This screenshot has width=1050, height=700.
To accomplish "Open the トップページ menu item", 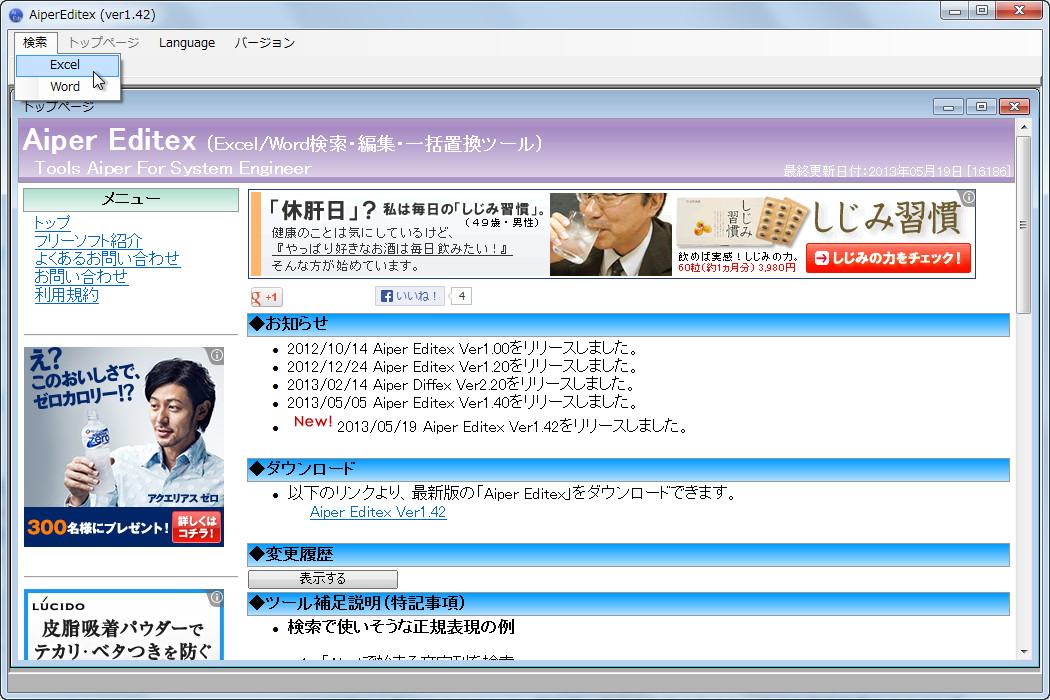I will point(102,43).
